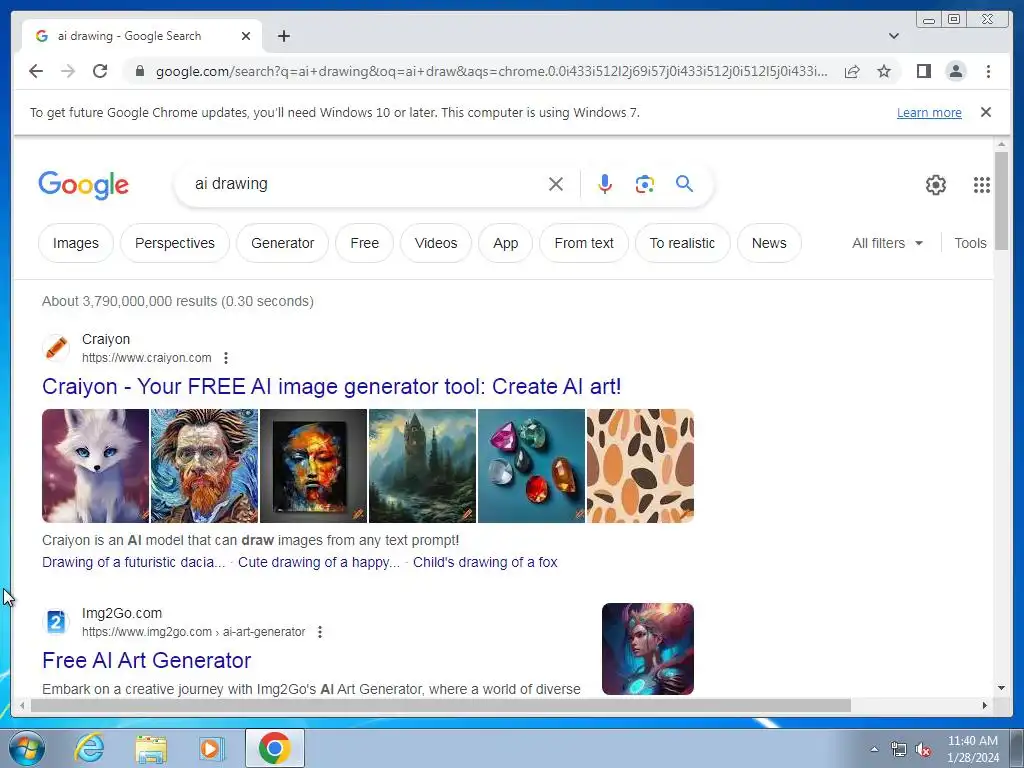Search by image with Google Lens
Image resolution: width=1024 pixels, height=768 pixels.
tap(645, 184)
